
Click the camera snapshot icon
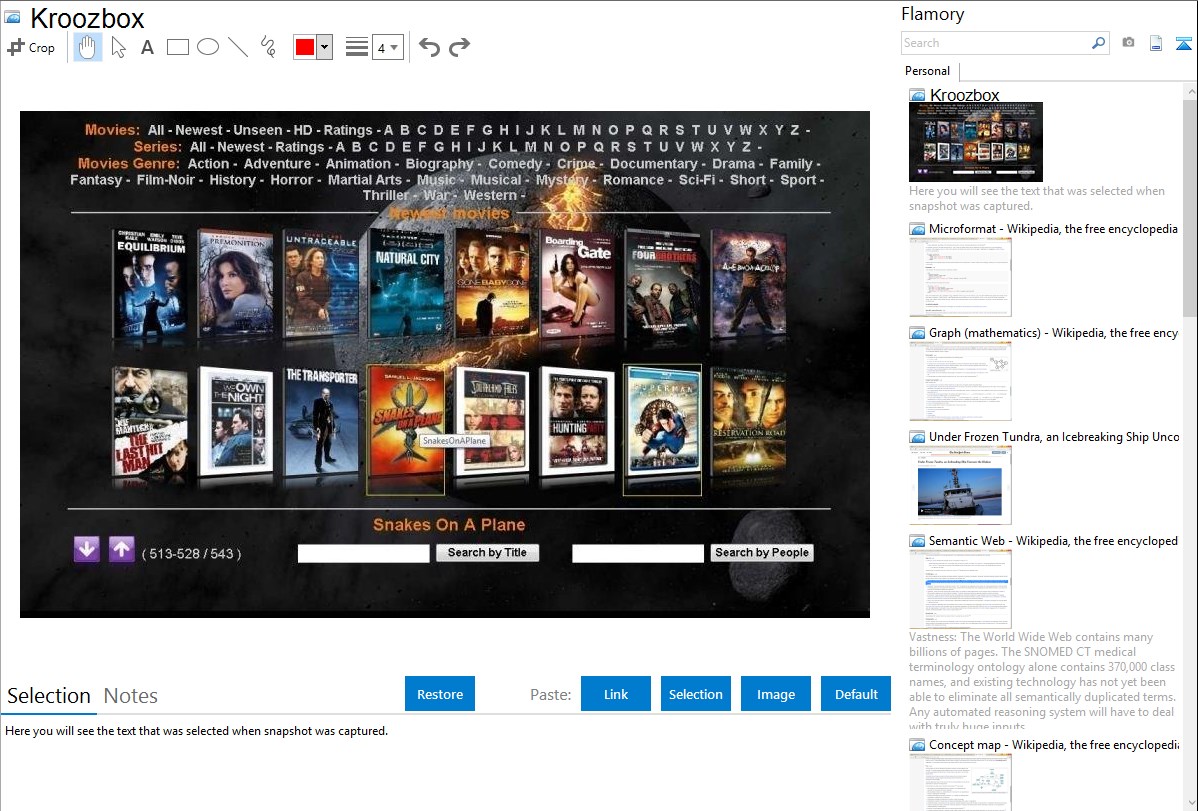[x=1128, y=43]
